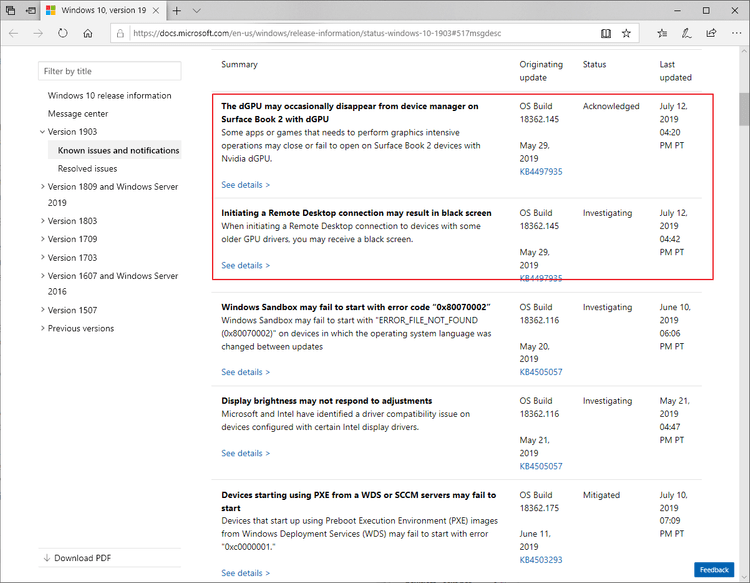Click the Share page icon
Screen dimensions: 750x583
711,33
